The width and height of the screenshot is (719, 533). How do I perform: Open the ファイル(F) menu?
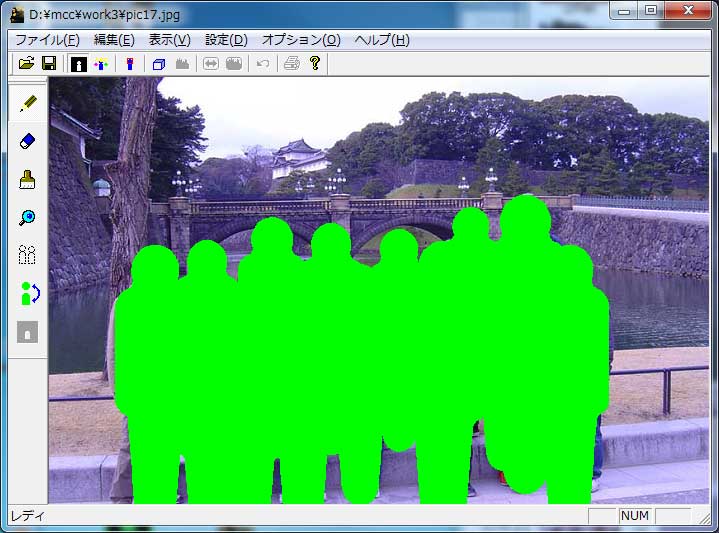(47, 40)
